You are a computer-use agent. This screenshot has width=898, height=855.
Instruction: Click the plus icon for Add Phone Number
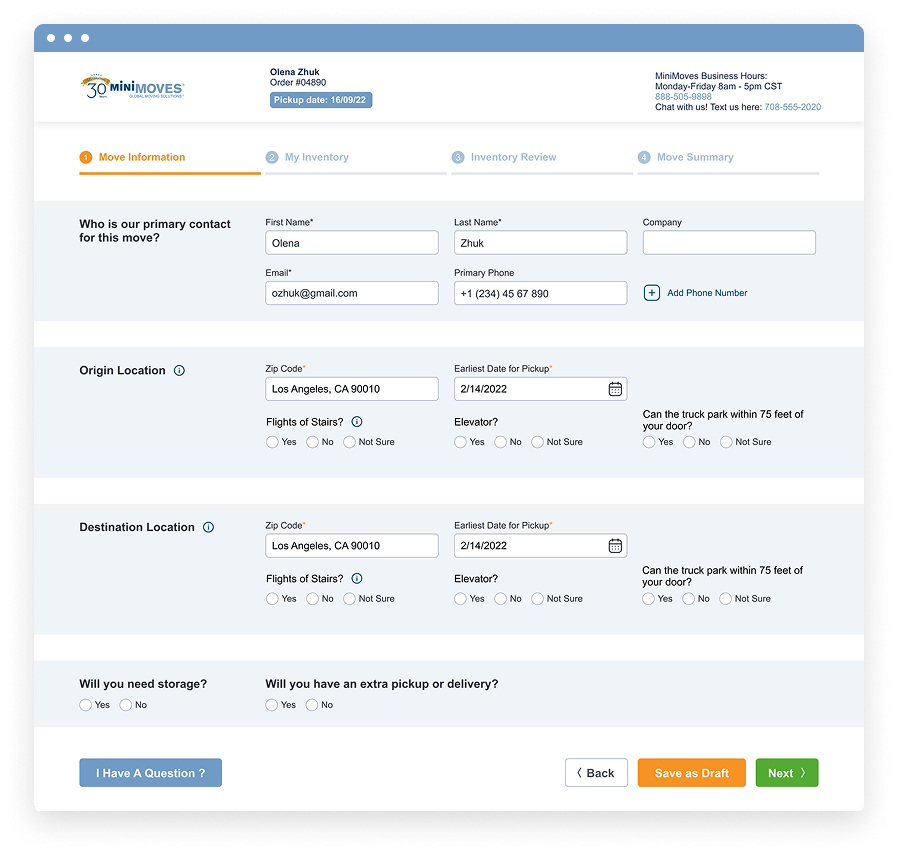652,293
